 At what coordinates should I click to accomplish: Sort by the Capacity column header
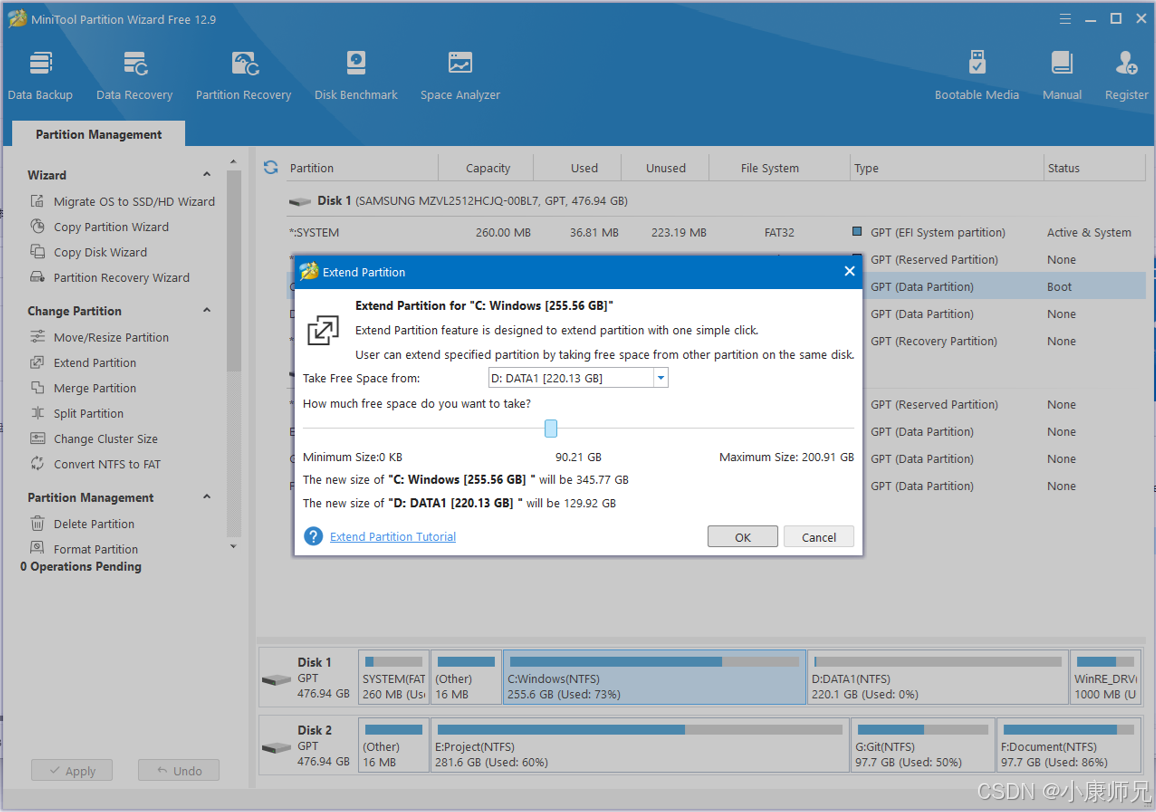(x=487, y=168)
